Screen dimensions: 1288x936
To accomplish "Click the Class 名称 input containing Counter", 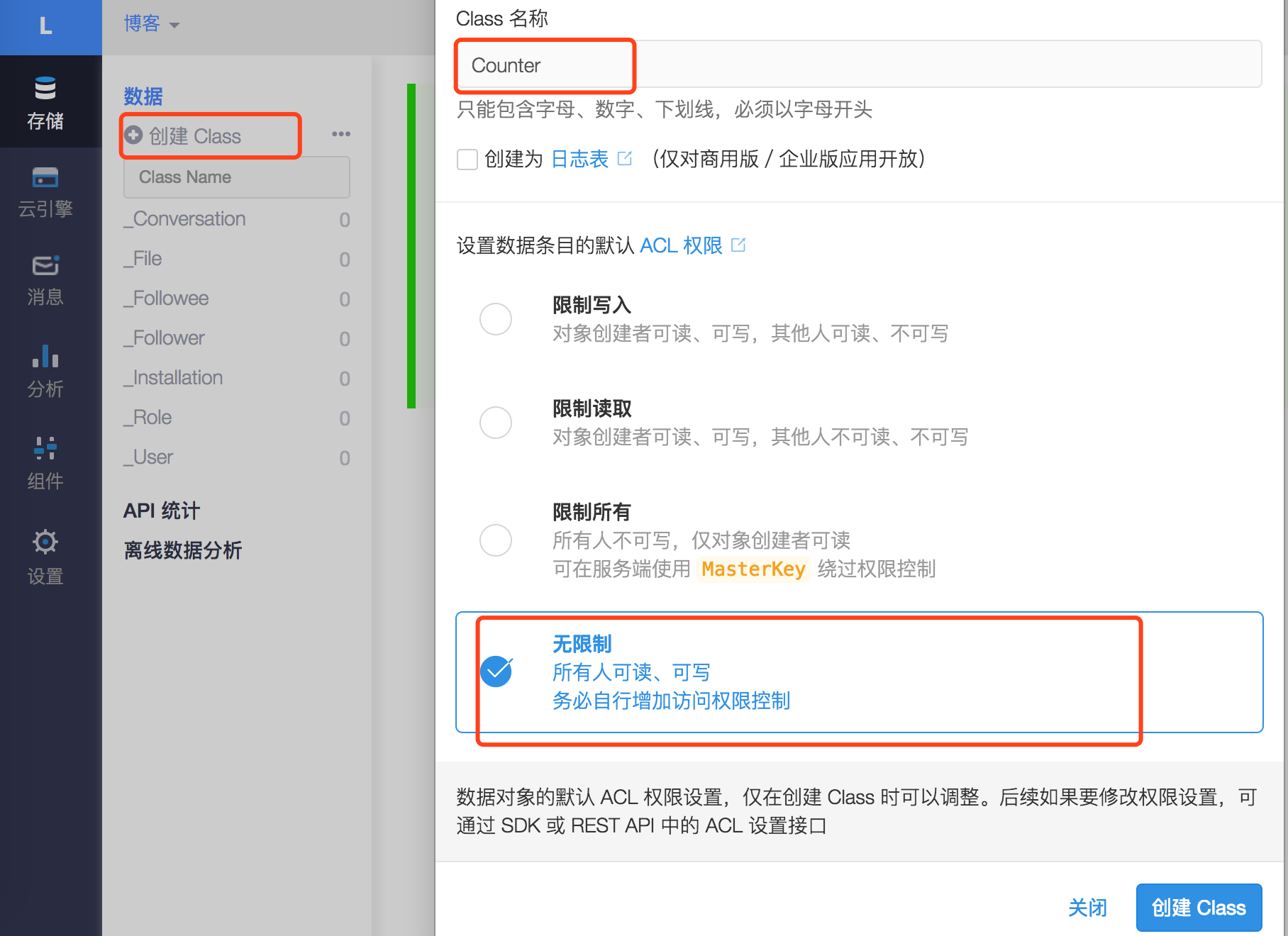I will (x=858, y=65).
